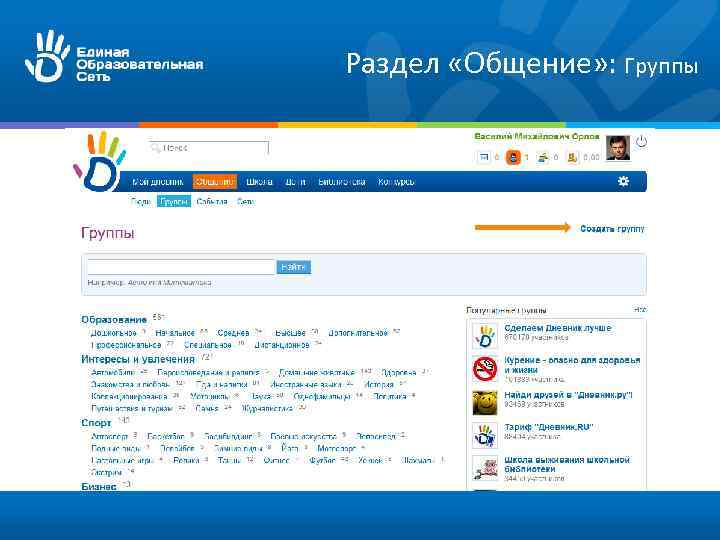Click the user name Василий Михайлович Орлов
The height and width of the screenshot is (540, 720).
click(537, 137)
